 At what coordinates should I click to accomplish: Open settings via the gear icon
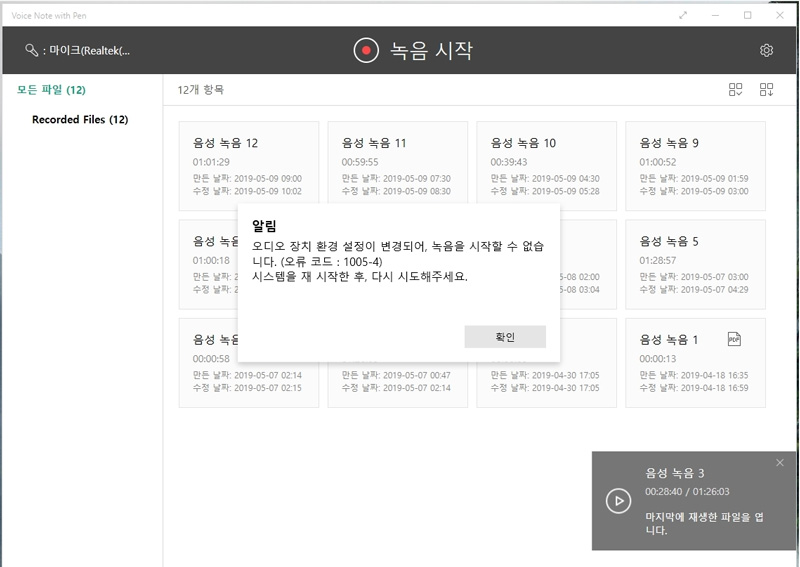(766, 51)
